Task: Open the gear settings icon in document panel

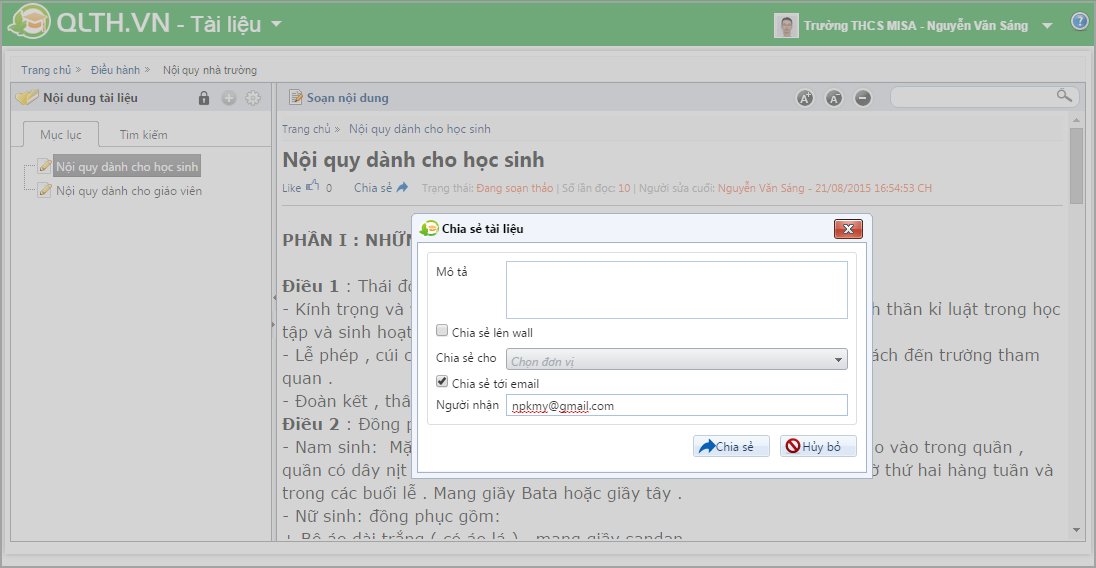Action: pyautogui.click(x=253, y=98)
